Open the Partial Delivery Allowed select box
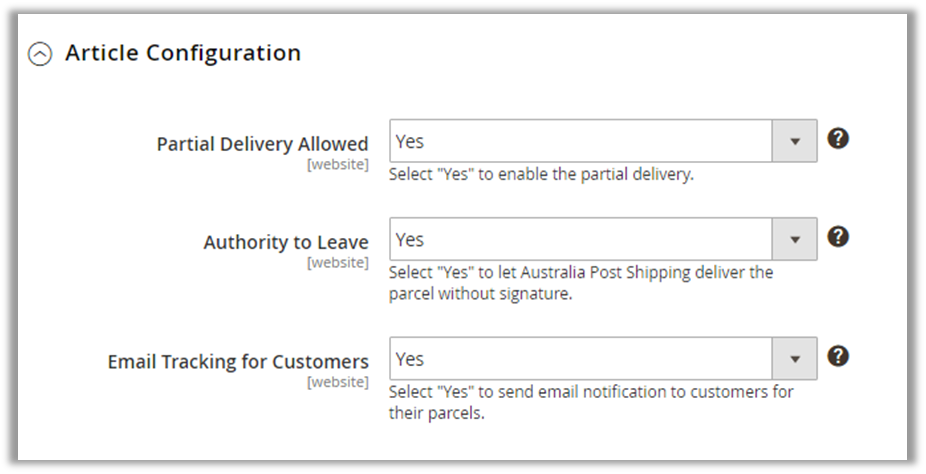The image size is (926, 474). (580, 141)
